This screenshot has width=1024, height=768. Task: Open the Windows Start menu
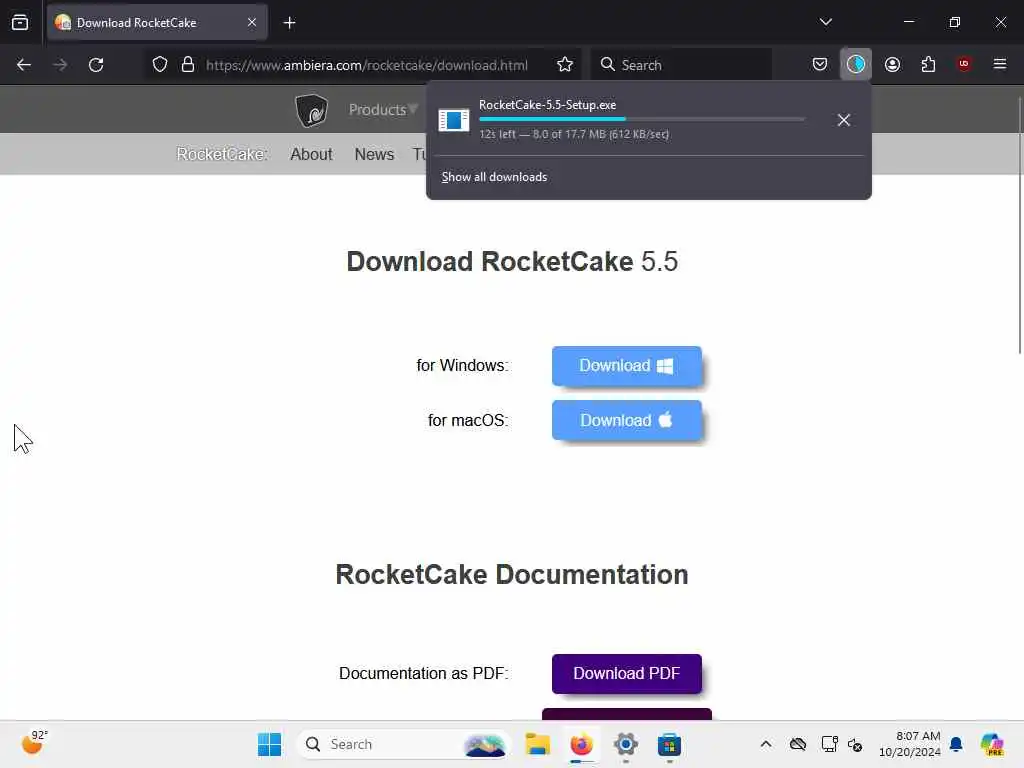pos(269,744)
